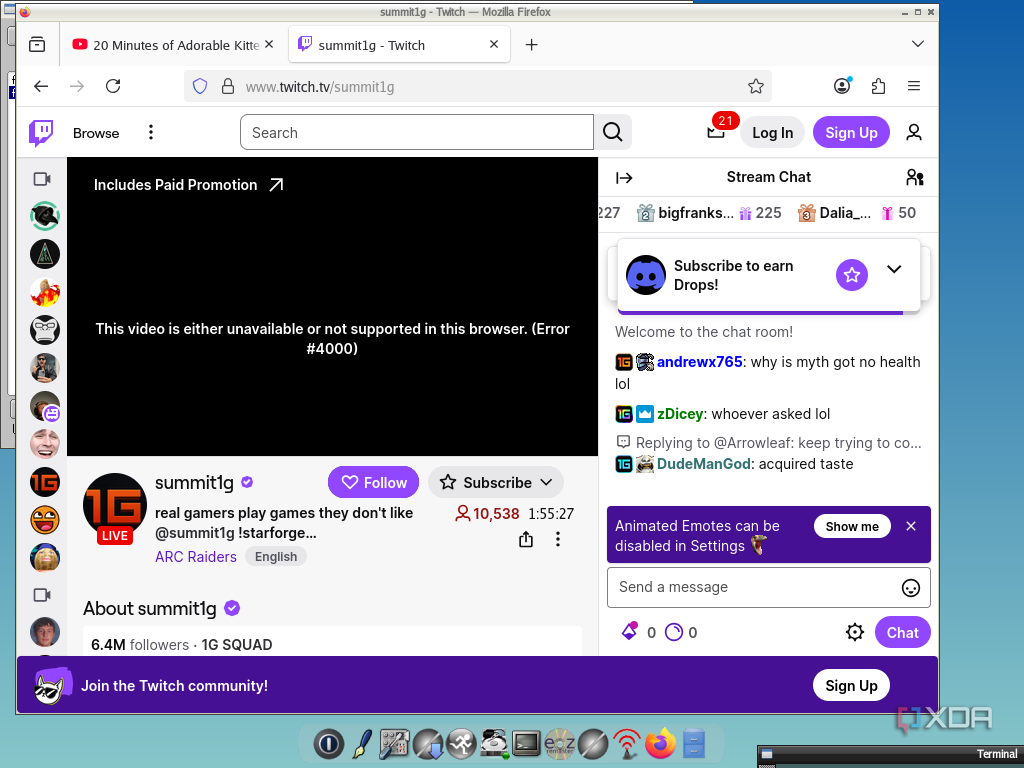Click the search magnifier button
Viewport: 1024px width, 768px height.
pos(613,133)
